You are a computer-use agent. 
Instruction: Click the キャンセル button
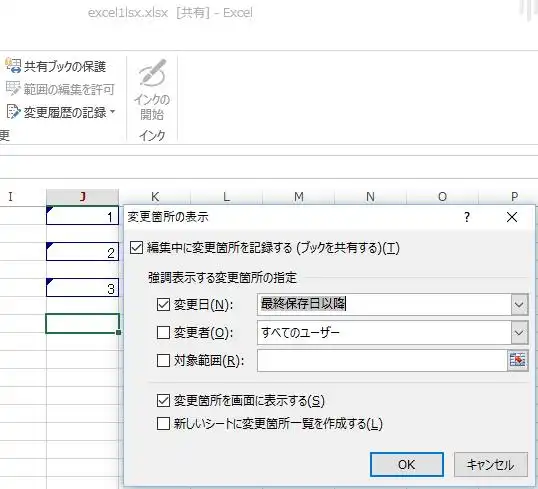pyautogui.click(x=490, y=465)
